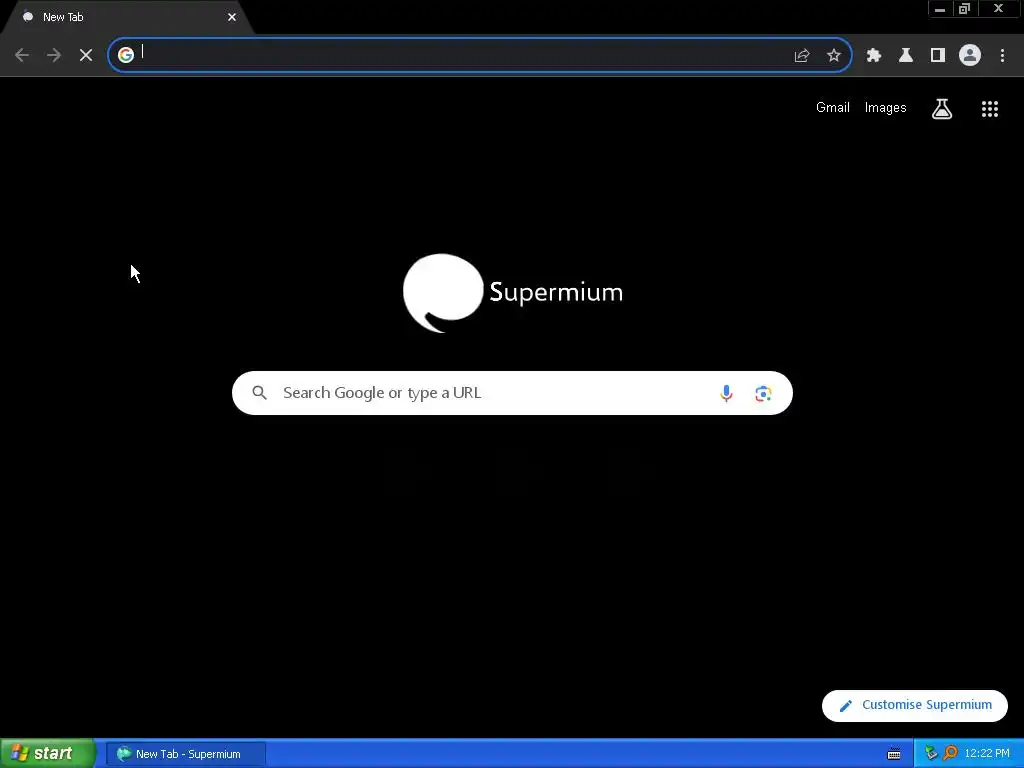Open the three-dot browser menu
The height and width of the screenshot is (768, 1024).
point(1002,56)
